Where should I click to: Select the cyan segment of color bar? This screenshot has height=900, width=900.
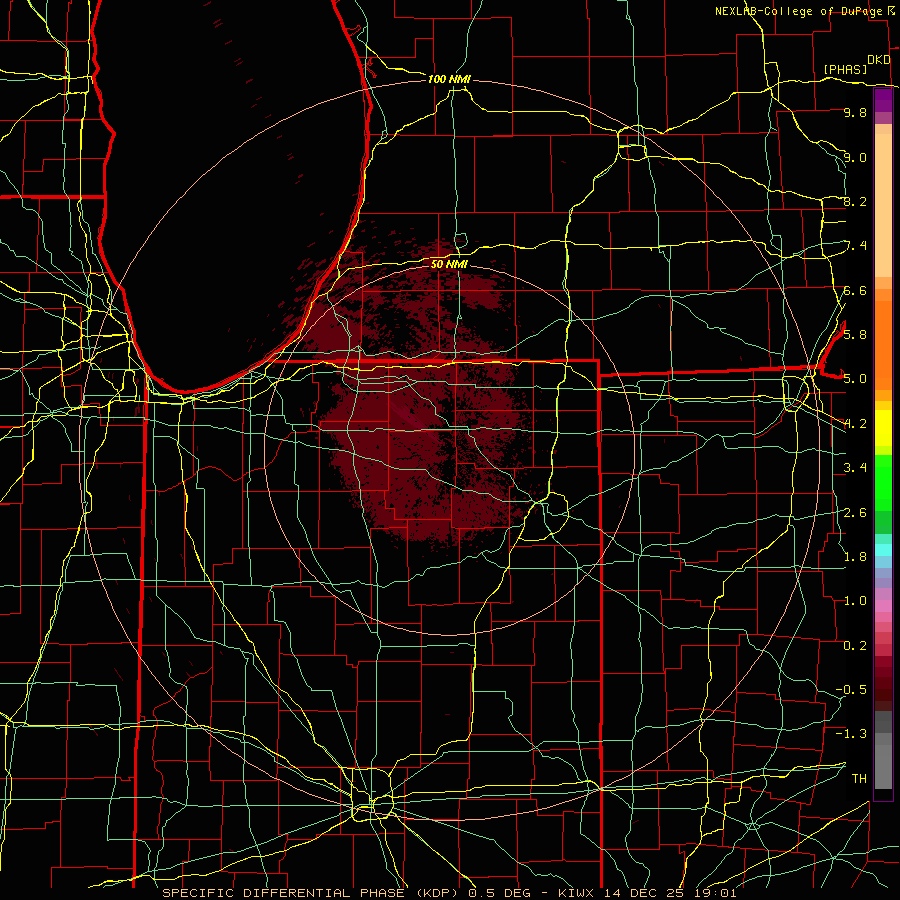click(883, 550)
